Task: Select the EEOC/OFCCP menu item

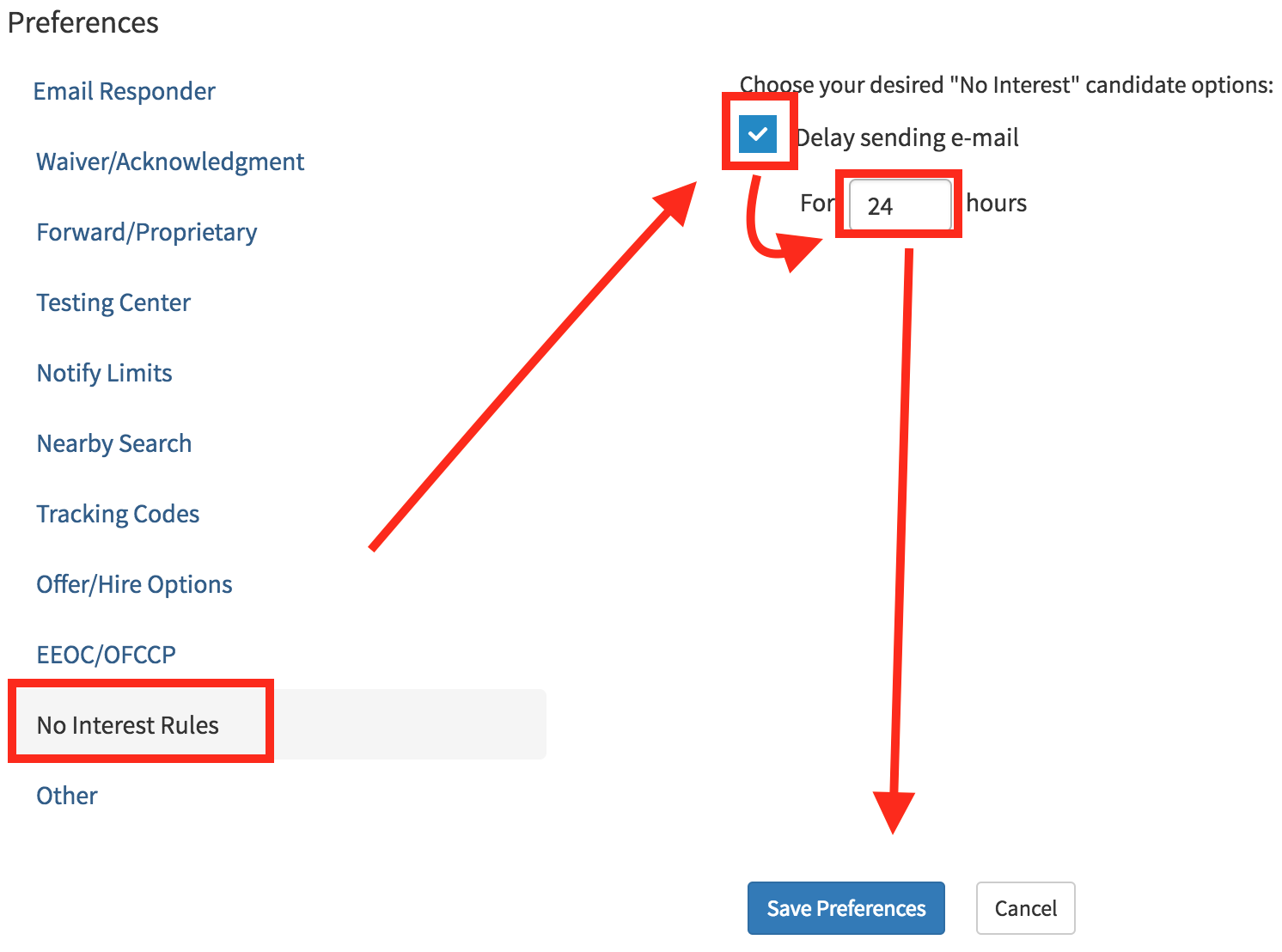Action: pyautogui.click(x=107, y=655)
